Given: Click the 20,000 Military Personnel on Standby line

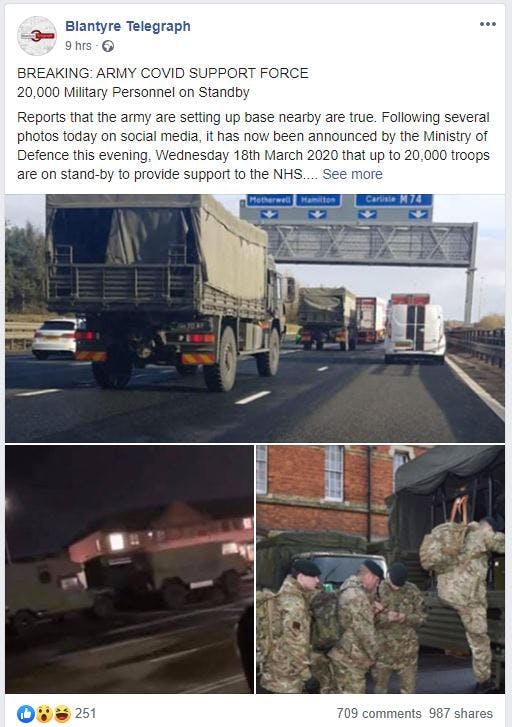Looking at the screenshot, I should (133, 92).
